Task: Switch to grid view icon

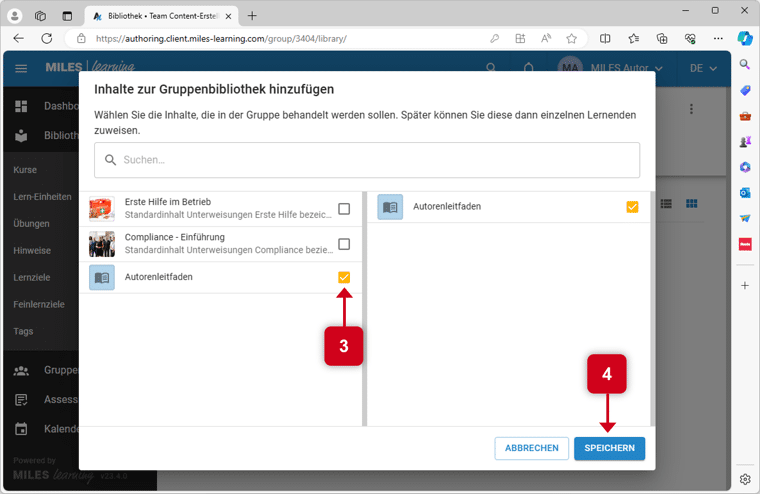Action: tap(691, 204)
